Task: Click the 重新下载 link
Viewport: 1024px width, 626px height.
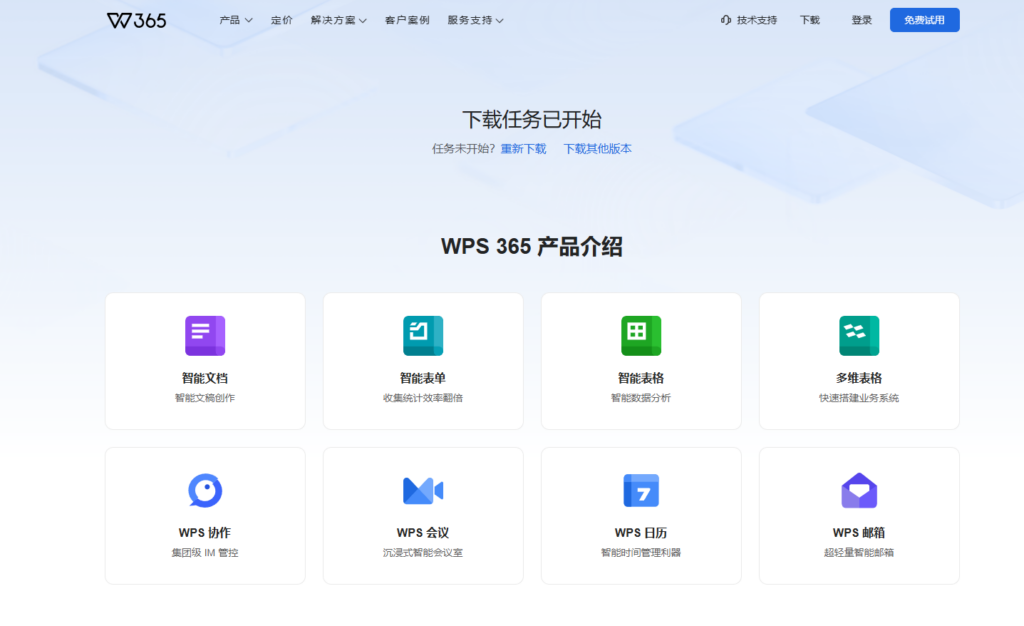Action: (x=524, y=147)
